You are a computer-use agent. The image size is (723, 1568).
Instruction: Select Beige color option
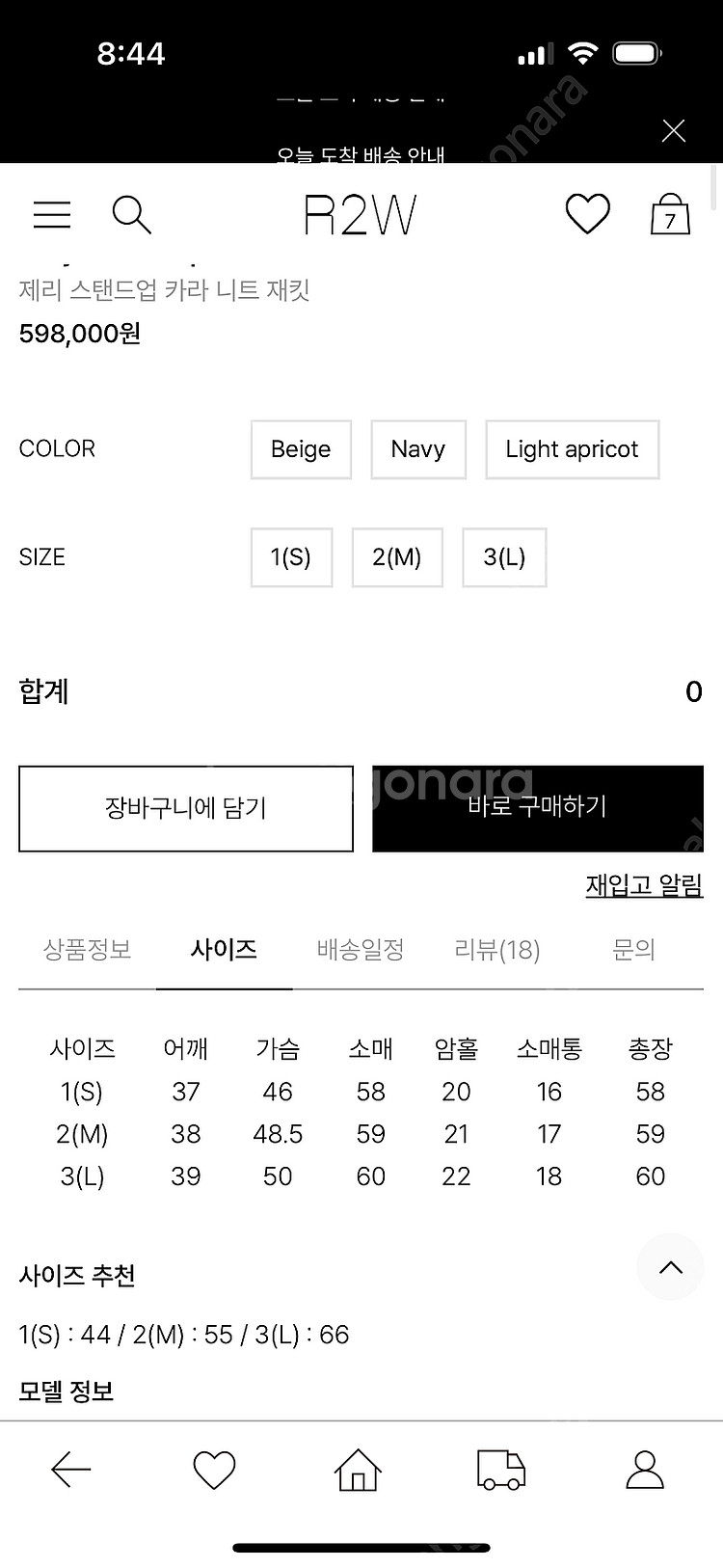(301, 449)
